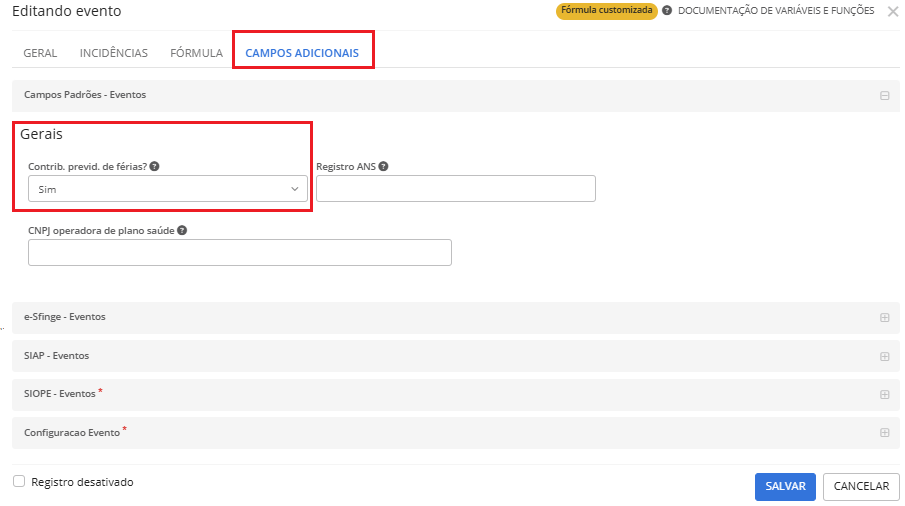Switch to the Geral tab
This screenshot has width=905, height=506.
(40, 53)
